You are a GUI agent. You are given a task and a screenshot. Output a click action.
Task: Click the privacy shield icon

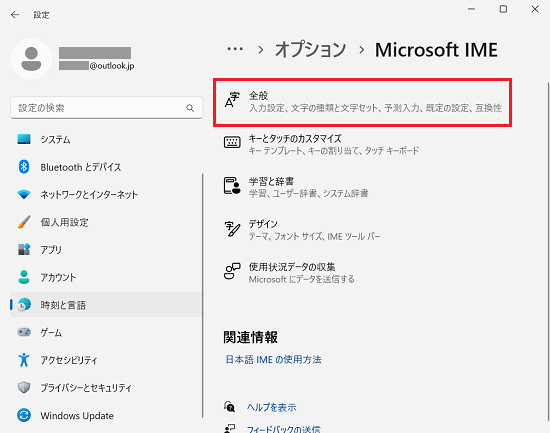(24, 387)
